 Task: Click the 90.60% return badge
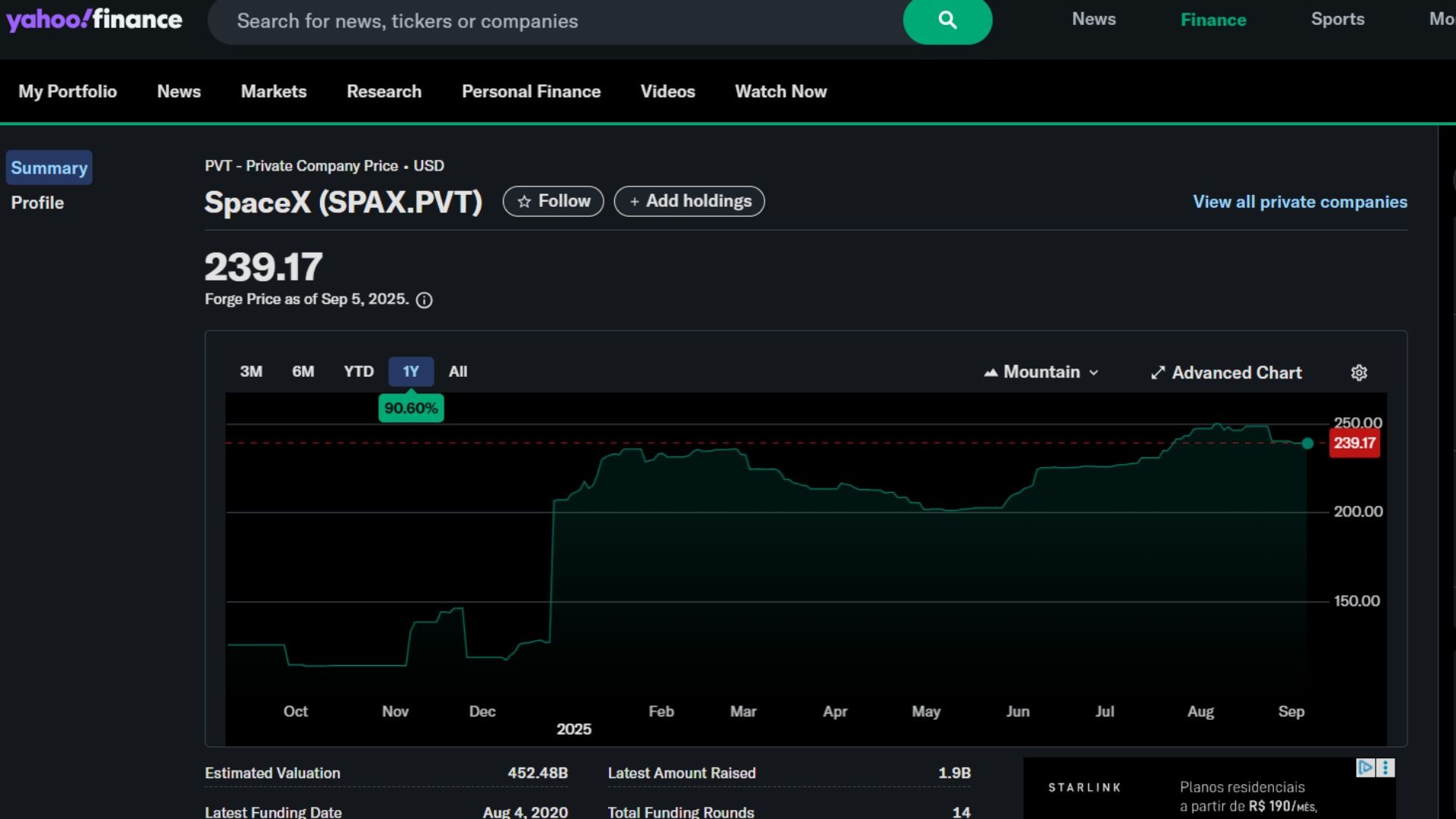point(411,408)
